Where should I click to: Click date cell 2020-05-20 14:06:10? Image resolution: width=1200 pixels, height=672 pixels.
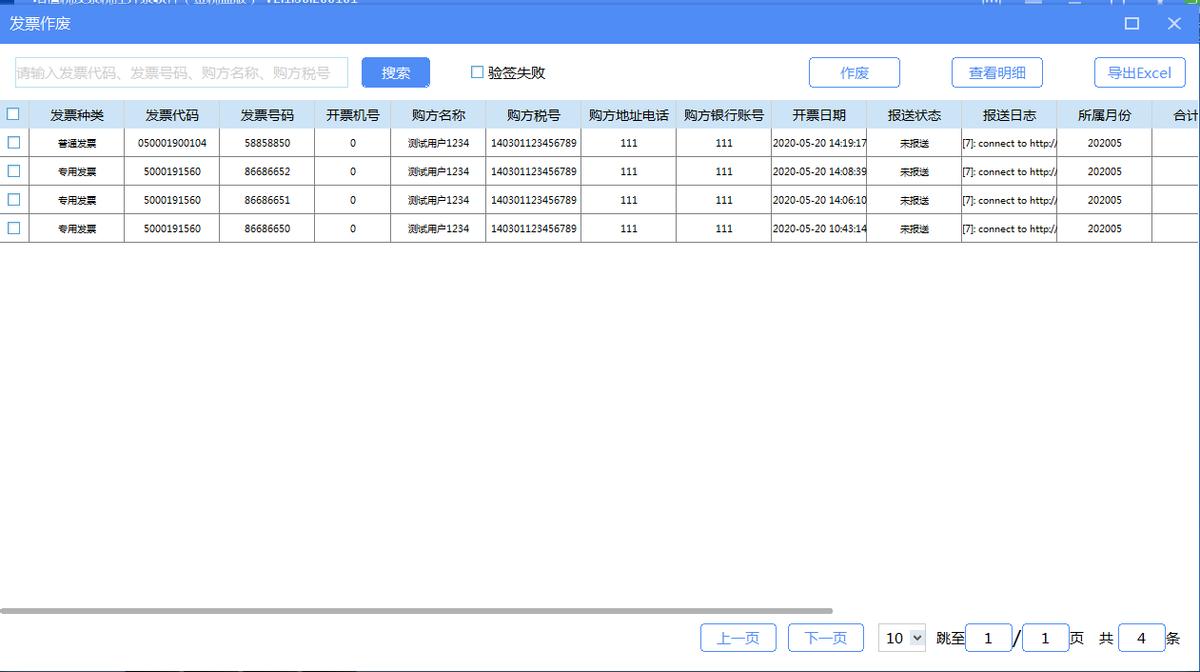819,200
